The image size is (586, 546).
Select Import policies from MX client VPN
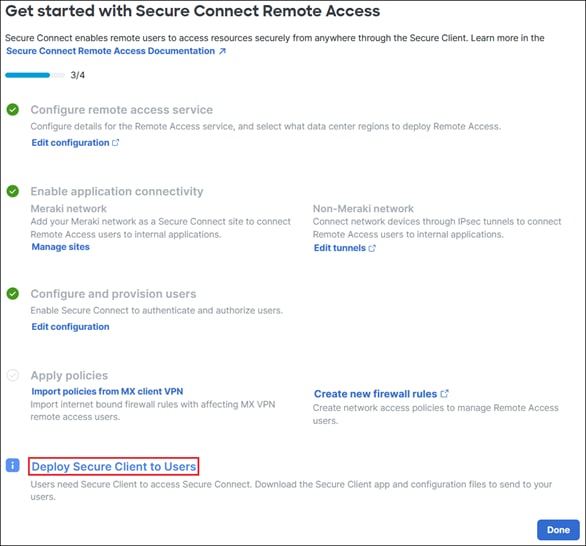click(x=107, y=391)
